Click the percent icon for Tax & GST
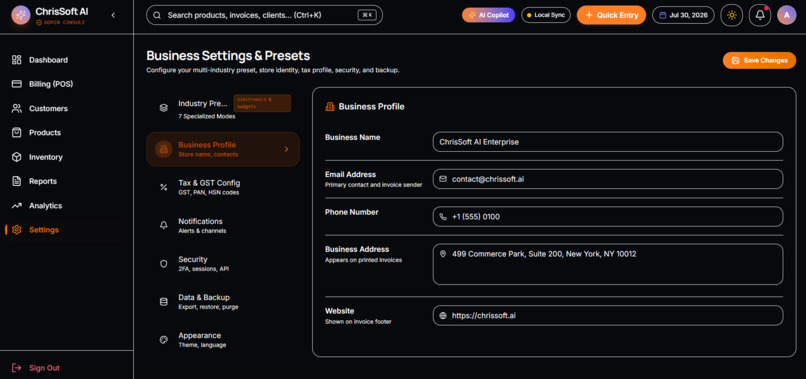Image resolution: width=806 pixels, height=379 pixels. 163,187
